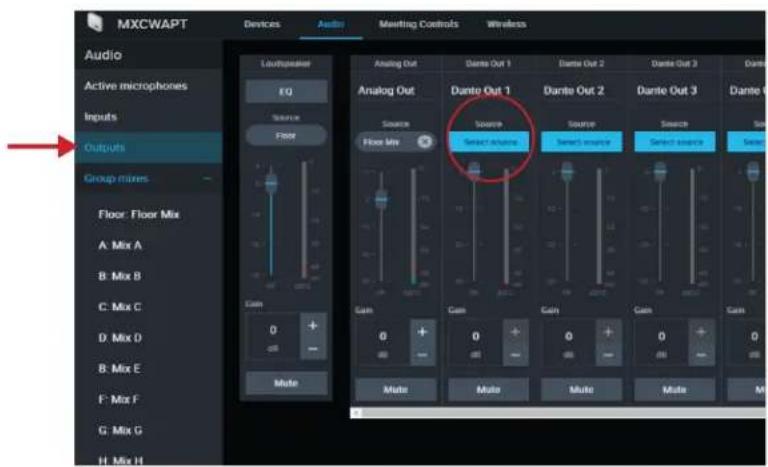
Task: Click the Dante Out 1 gain value field
Action: 476,344
